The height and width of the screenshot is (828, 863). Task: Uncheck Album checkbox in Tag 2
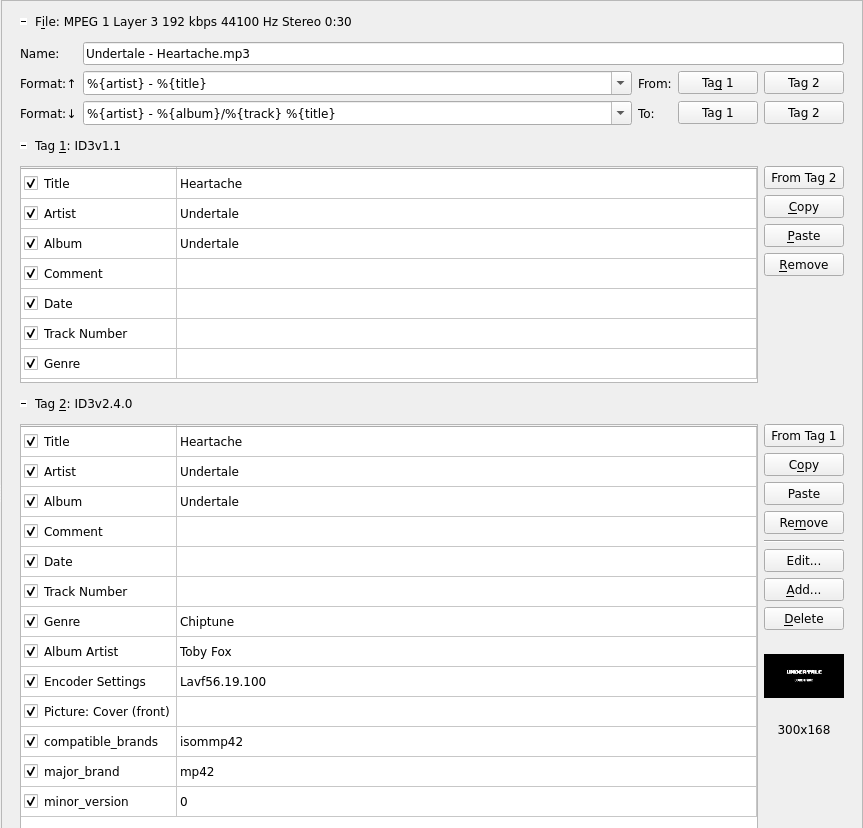pyautogui.click(x=31, y=502)
